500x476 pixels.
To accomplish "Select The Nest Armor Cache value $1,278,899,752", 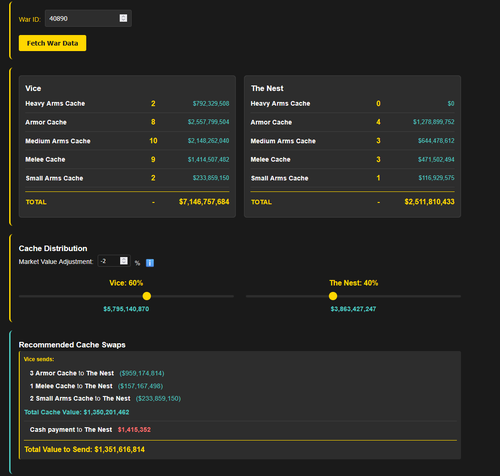I will (x=434, y=122).
